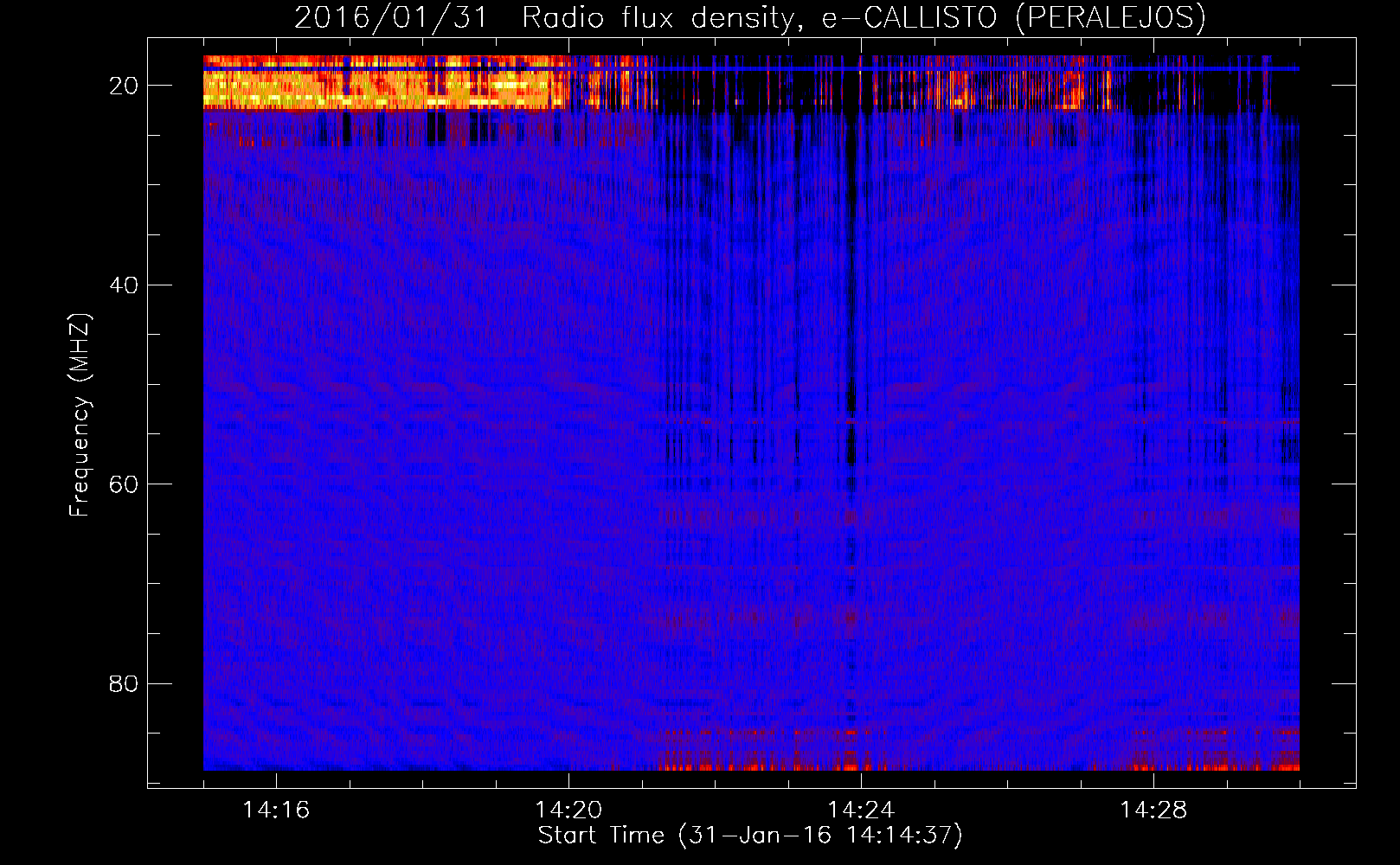
Task: Click the '14:24' time tick label
Action: [x=861, y=810]
